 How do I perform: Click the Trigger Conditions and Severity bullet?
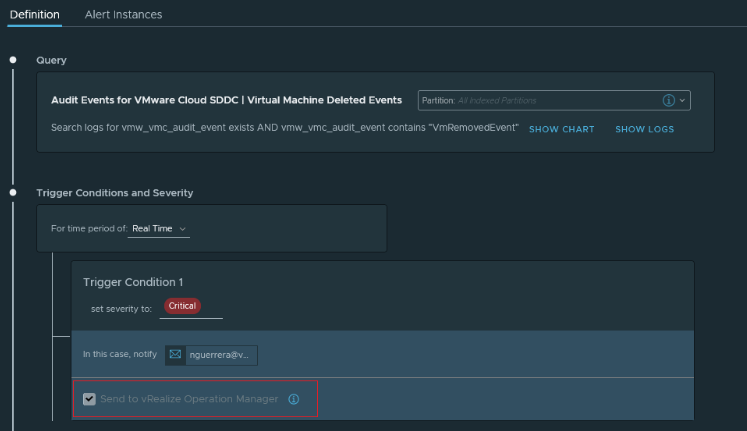[13, 192]
